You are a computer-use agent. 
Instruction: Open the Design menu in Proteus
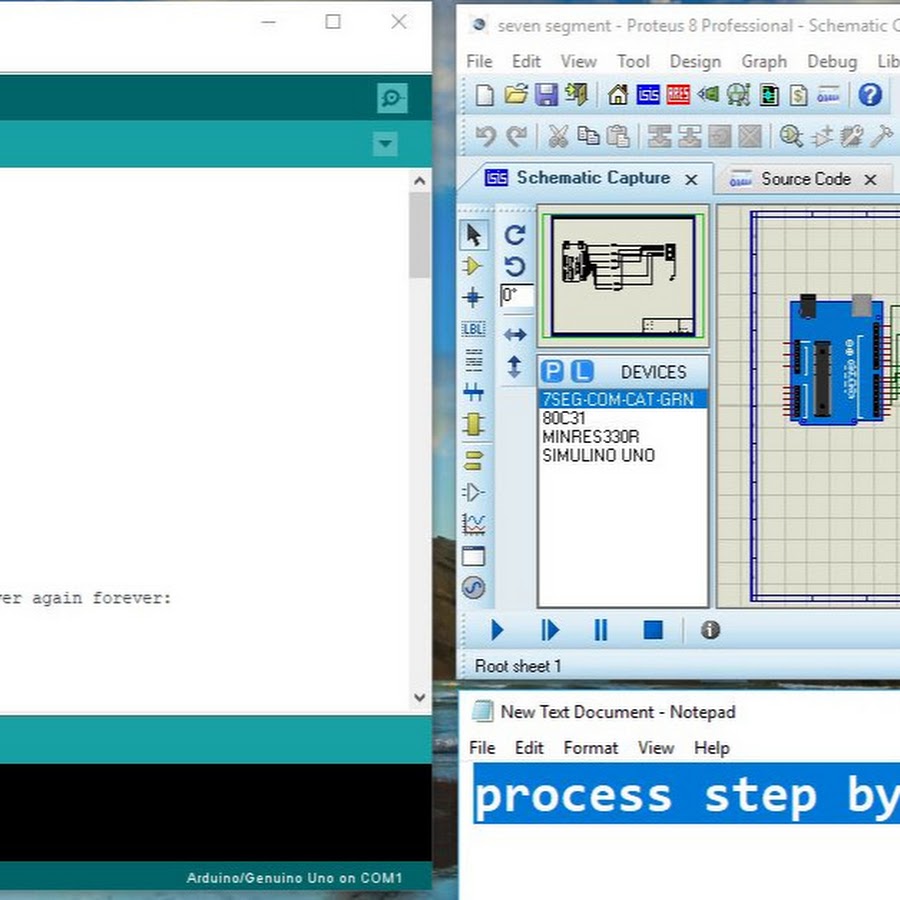pos(695,61)
